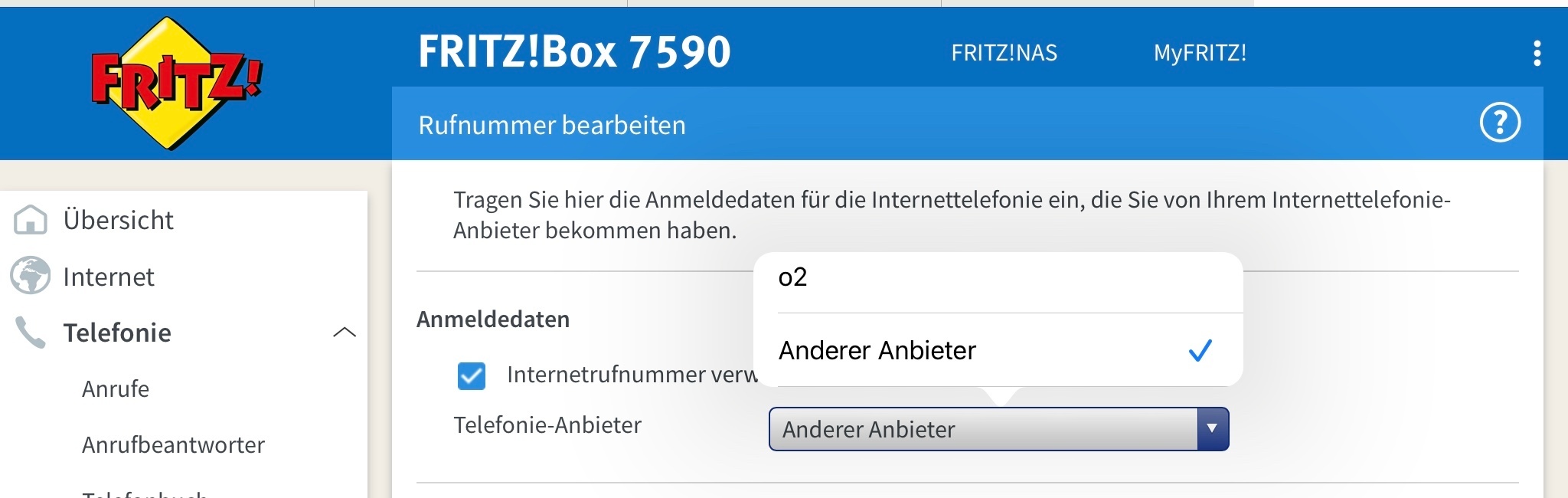Click the Telefonie phone handset icon
1568x498 pixels.
(x=31, y=333)
